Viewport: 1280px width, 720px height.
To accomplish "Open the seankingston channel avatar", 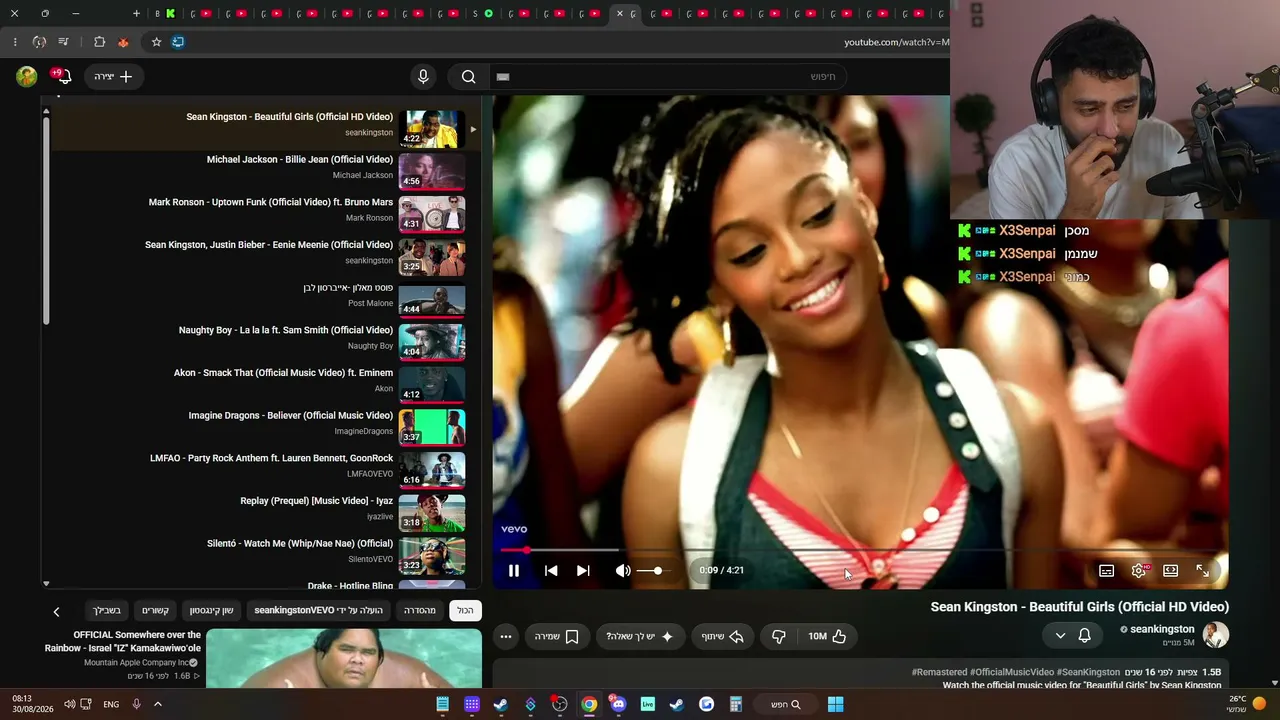I will [1215, 634].
